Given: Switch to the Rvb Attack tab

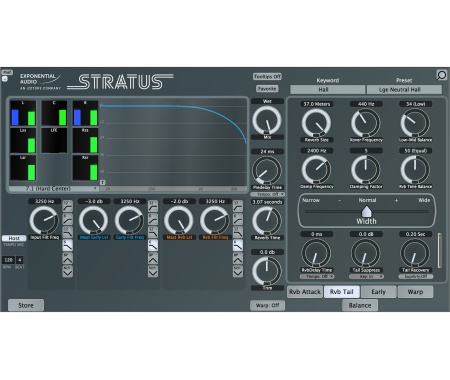Looking at the screenshot, I should pos(305,292).
